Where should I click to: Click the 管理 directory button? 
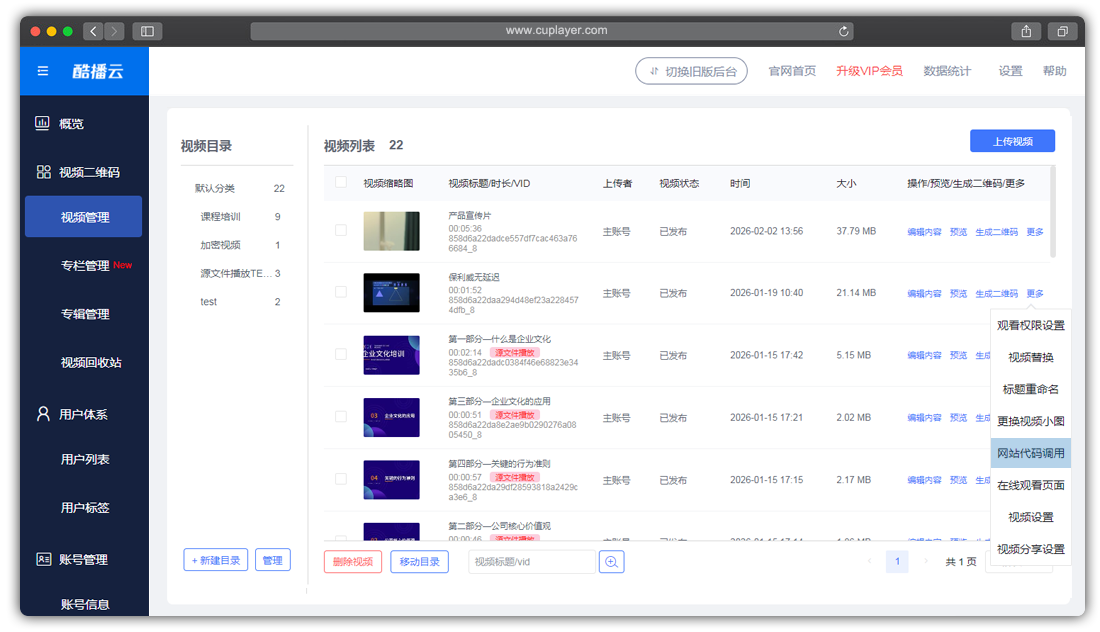(273, 560)
